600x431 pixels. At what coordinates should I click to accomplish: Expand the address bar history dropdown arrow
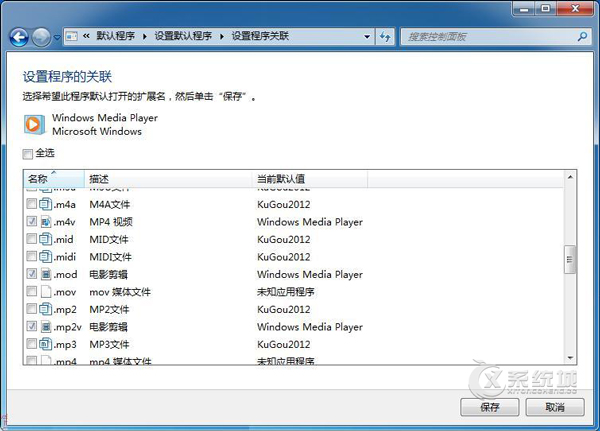[x=367, y=37]
